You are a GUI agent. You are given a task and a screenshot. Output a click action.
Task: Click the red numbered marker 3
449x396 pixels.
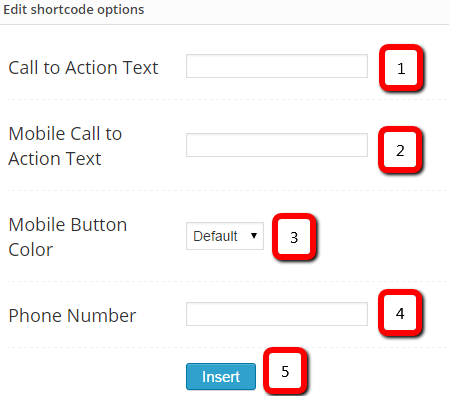[x=294, y=237]
